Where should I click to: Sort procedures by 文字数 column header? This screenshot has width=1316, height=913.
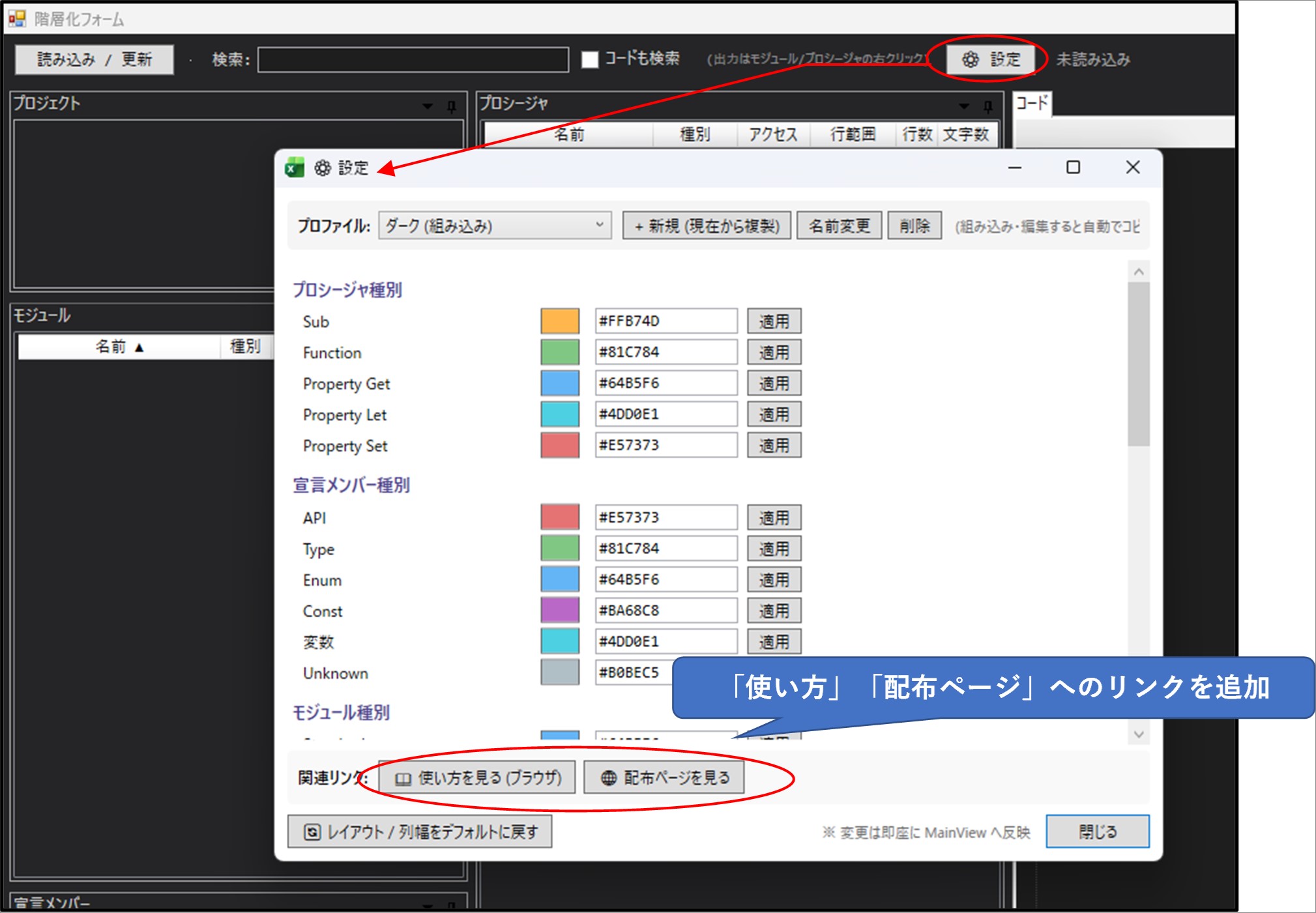click(967, 134)
